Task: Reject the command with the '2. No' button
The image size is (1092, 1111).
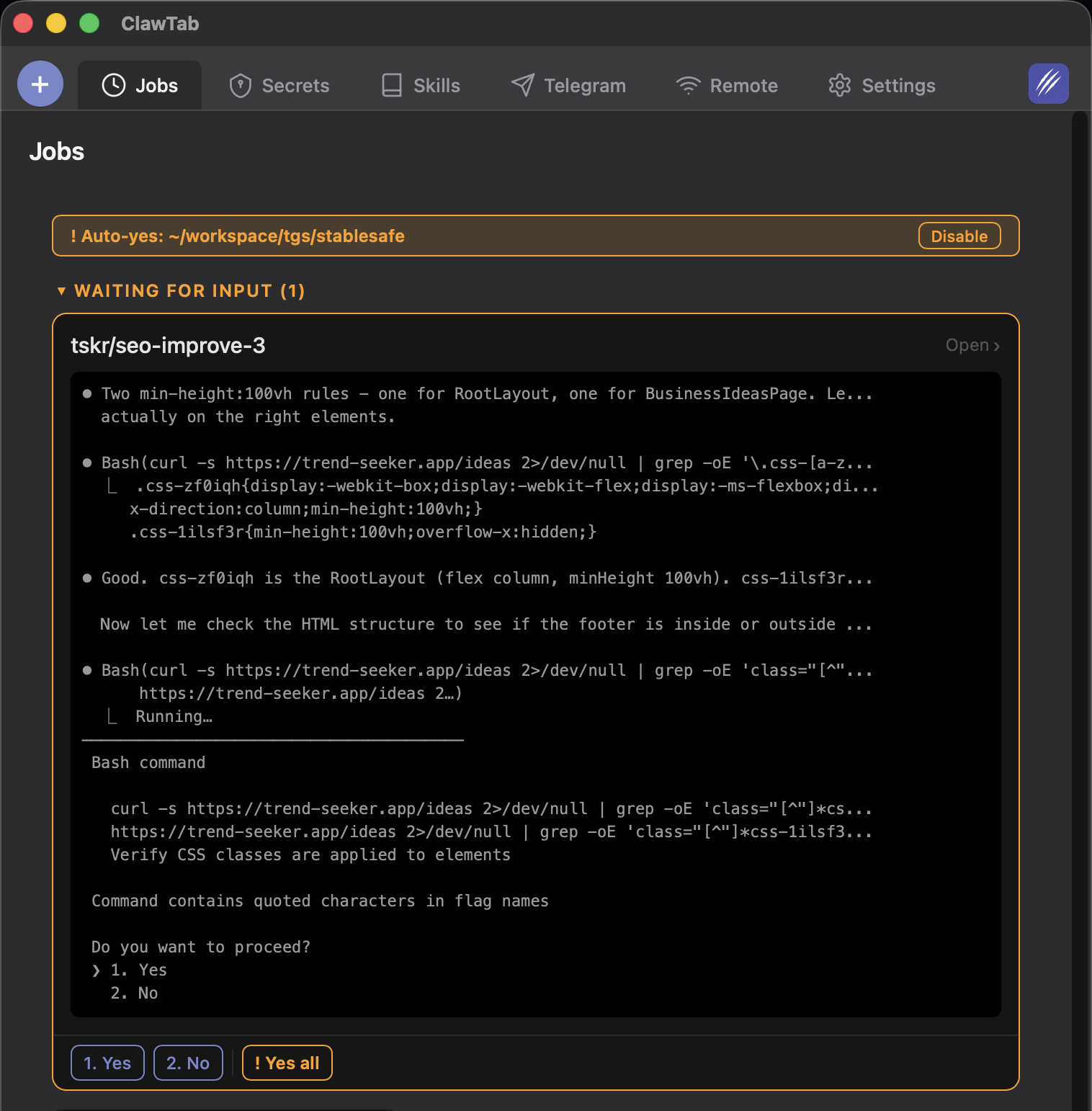Action: click(x=188, y=1063)
